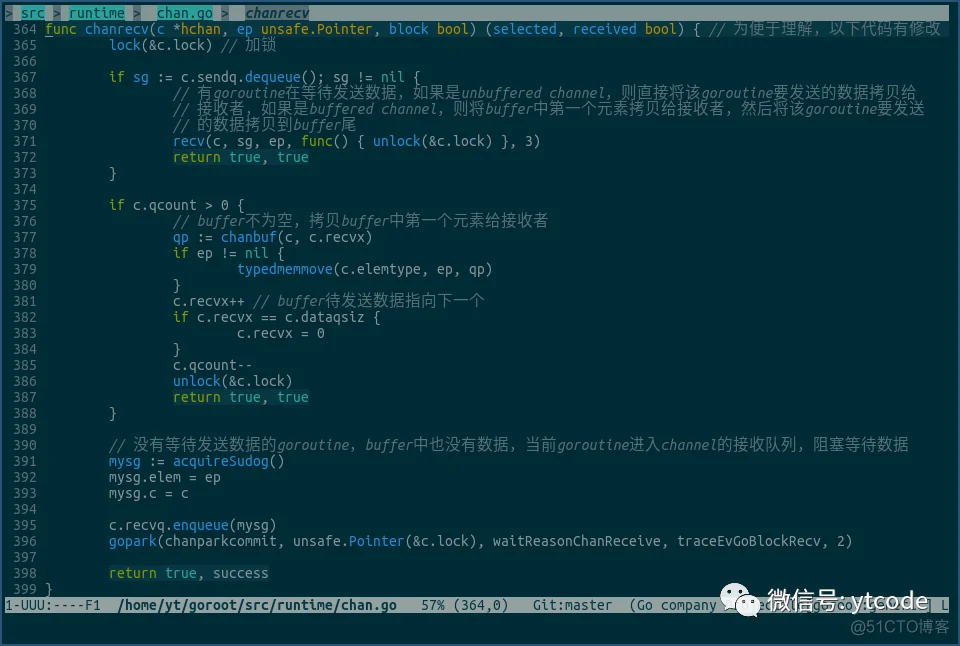
Task: Click 'return true, true' on line 387
Action: (241, 397)
